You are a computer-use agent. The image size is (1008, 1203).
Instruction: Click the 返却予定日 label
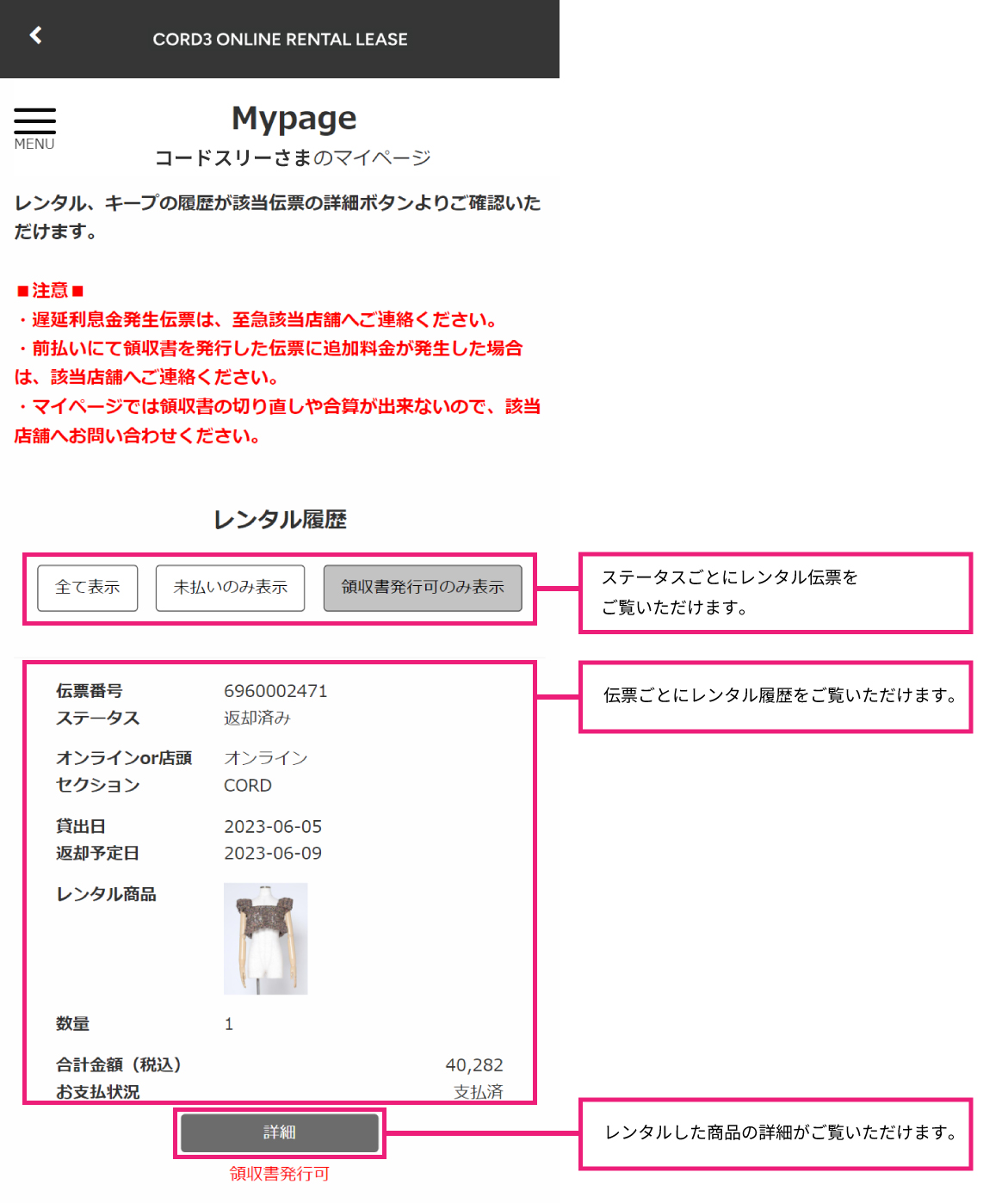pyautogui.click(x=97, y=854)
